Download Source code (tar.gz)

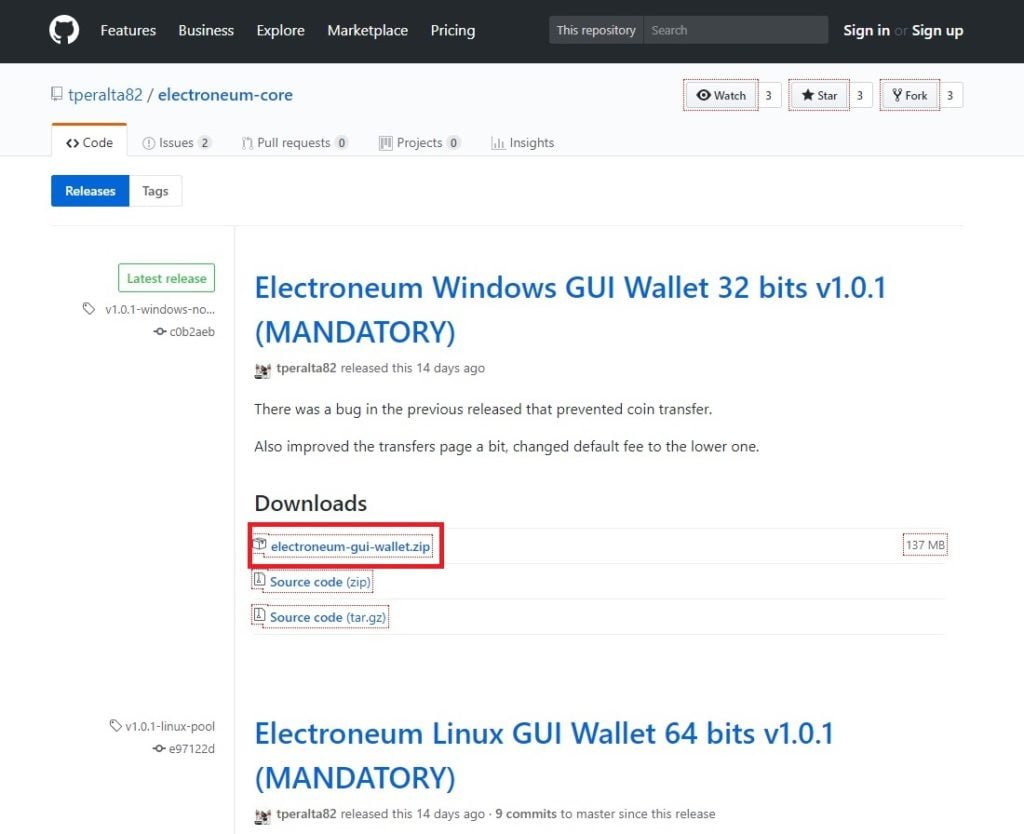coord(328,617)
